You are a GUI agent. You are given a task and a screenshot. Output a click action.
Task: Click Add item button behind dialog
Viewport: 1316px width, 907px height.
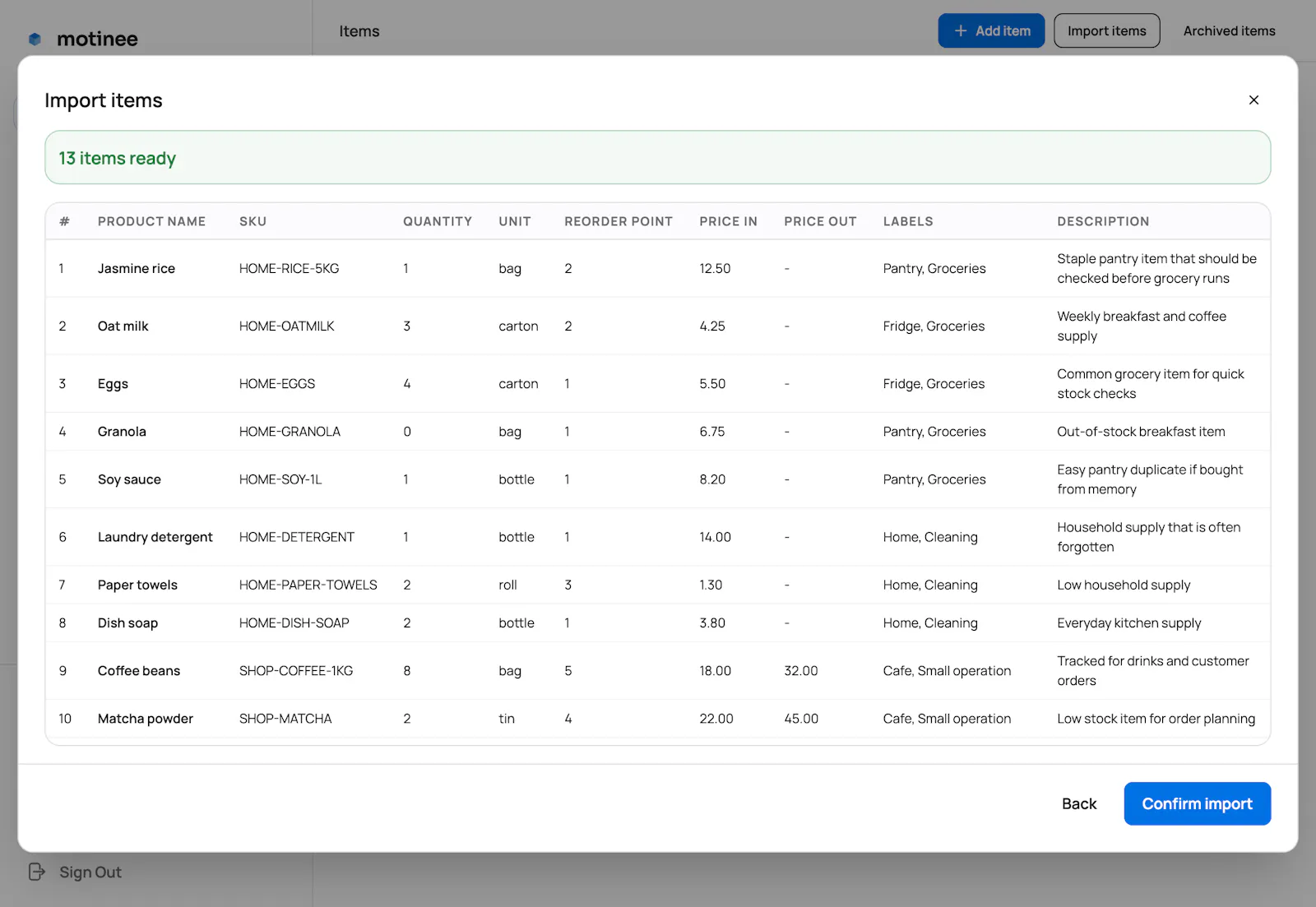(991, 30)
